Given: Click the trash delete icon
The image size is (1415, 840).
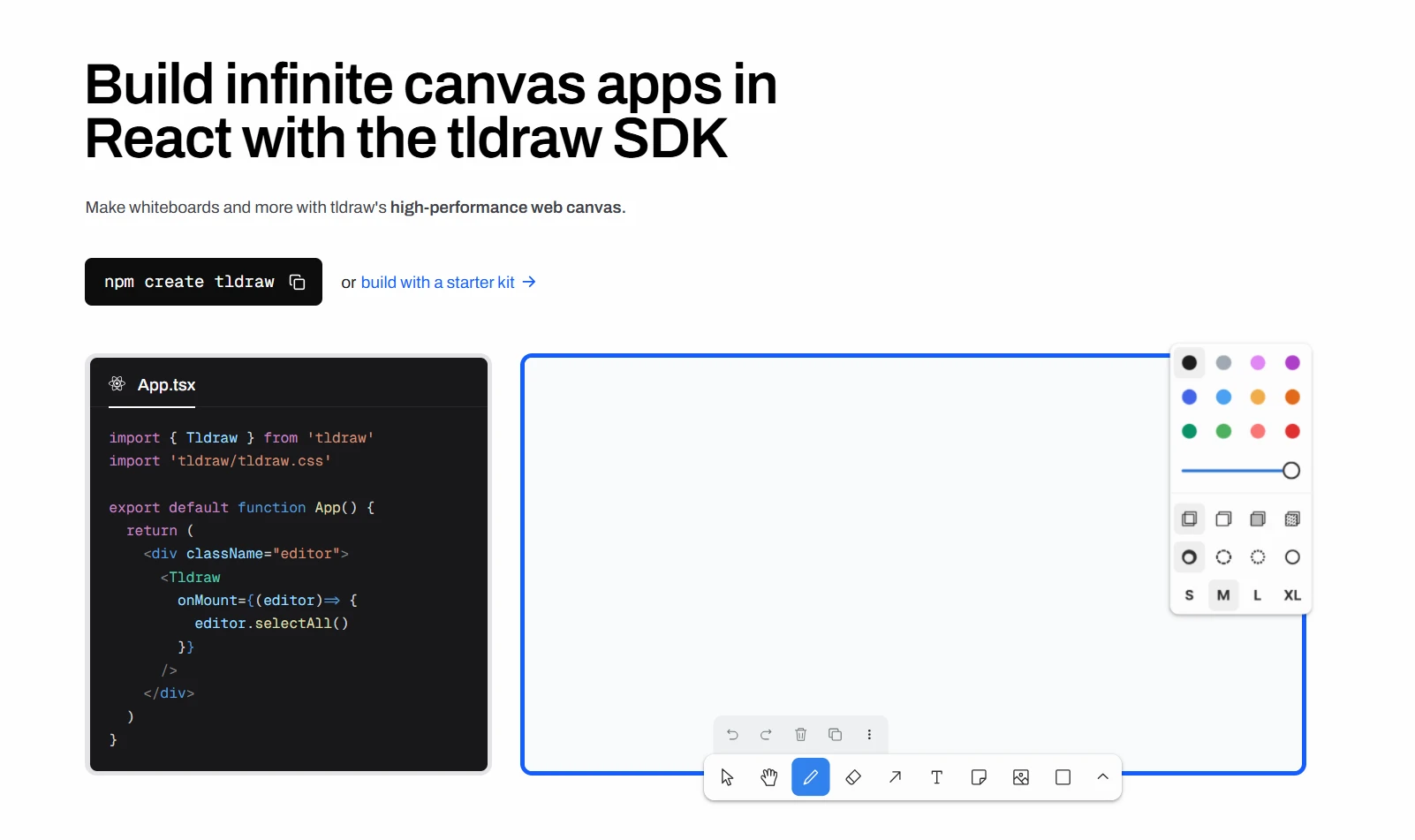Looking at the screenshot, I should 800,735.
